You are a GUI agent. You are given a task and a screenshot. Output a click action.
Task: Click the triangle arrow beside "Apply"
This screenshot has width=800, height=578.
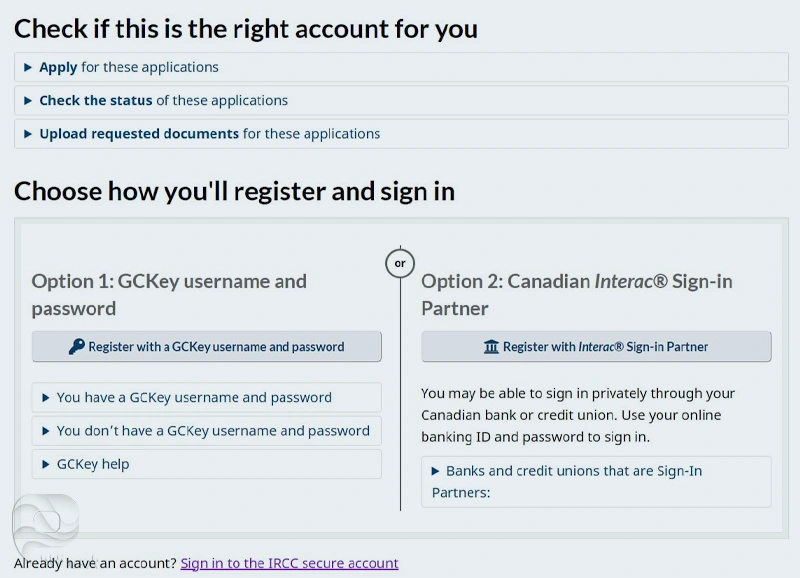click(x=28, y=68)
